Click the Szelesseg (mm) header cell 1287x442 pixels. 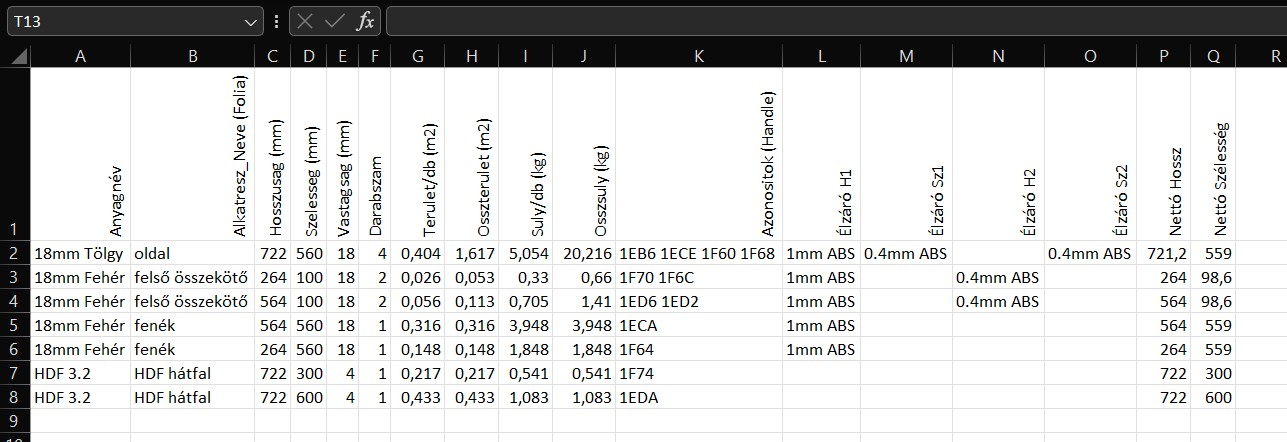pos(309,153)
